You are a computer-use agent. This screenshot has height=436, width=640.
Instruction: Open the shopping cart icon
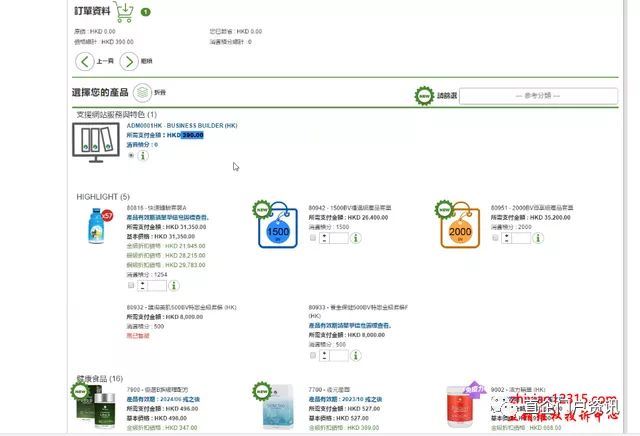[124, 11]
